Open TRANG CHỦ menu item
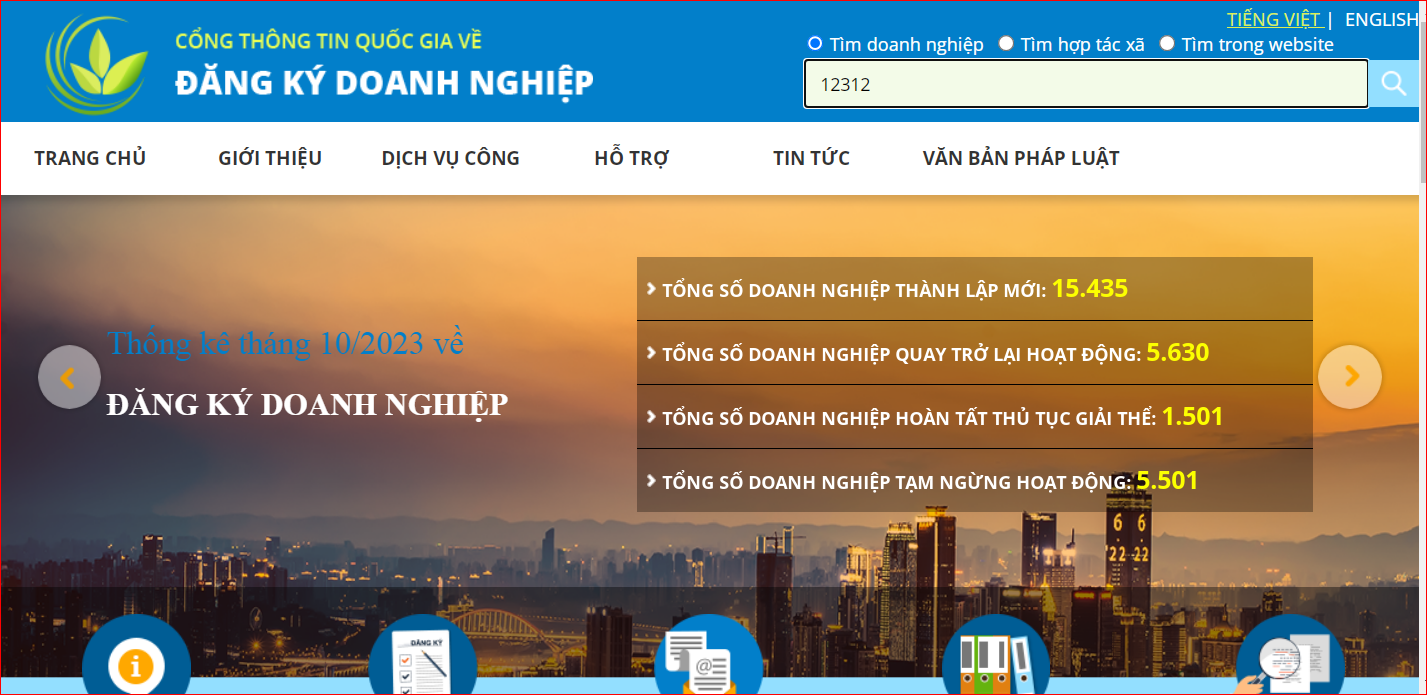The height and width of the screenshot is (695, 1427). coord(90,158)
